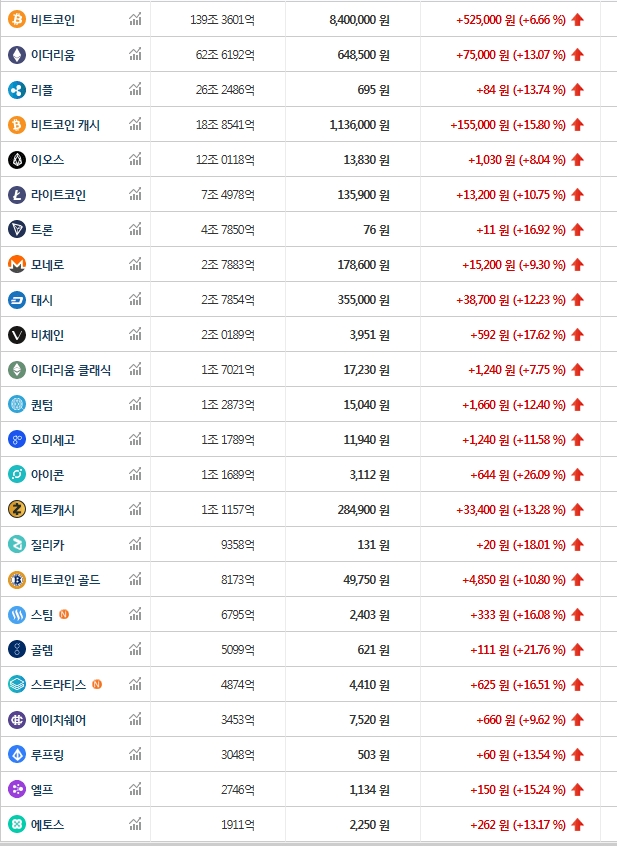This screenshot has height=846, width=617.
Task: Click the Zcash yellow logo icon
Action: [16, 510]
